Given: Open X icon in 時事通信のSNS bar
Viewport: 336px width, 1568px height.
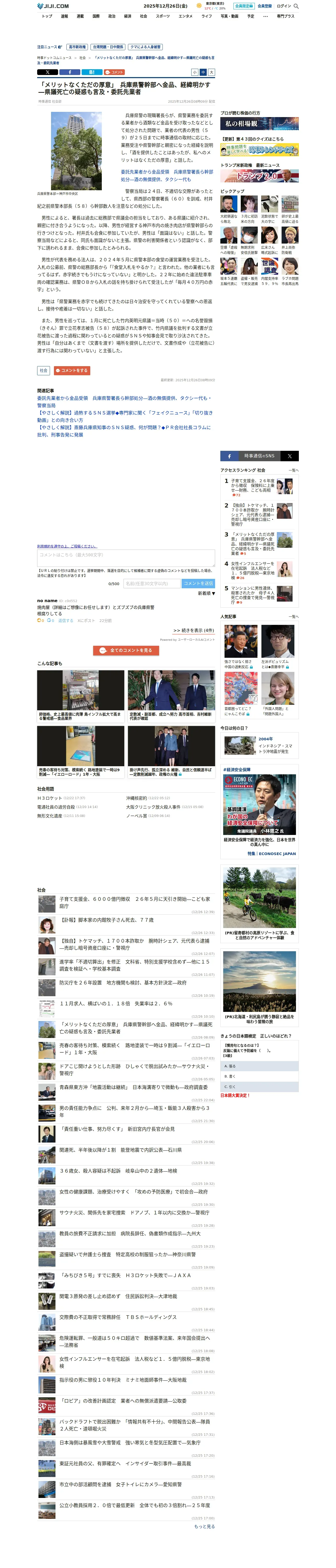Looking at the screenshot, I should pyautogui.click(x=290, y=456).
